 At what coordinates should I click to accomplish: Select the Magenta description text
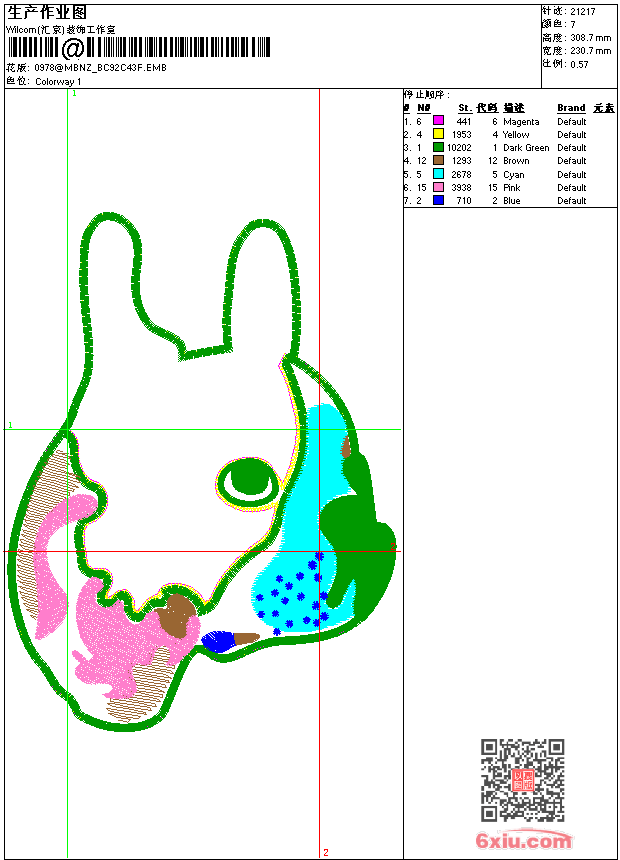[x=521, y=121]
